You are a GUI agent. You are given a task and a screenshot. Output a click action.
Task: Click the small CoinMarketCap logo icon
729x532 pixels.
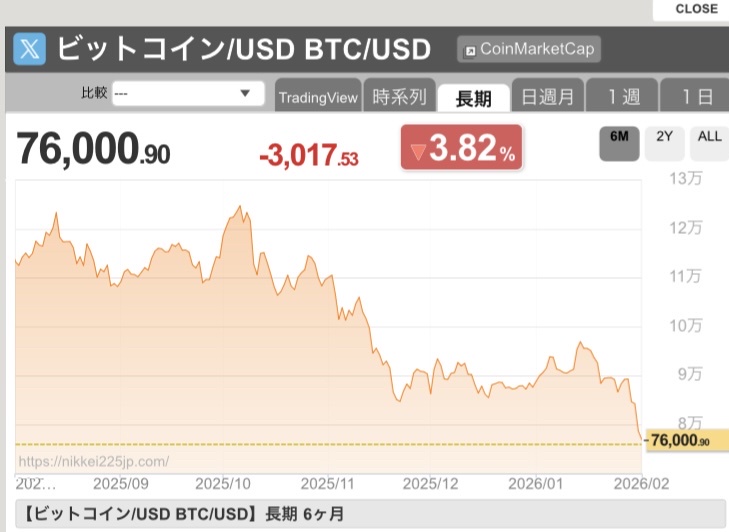[x=470, y=50]
